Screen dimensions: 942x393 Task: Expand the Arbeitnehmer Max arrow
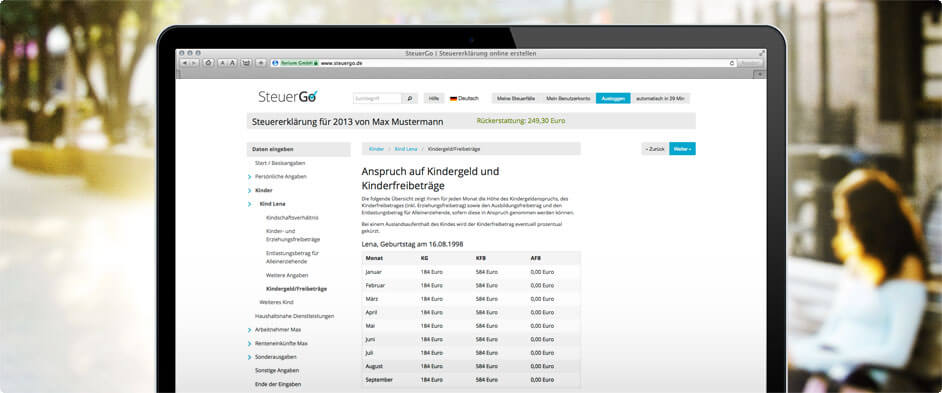pyautogui.click(x=249, y=330)
